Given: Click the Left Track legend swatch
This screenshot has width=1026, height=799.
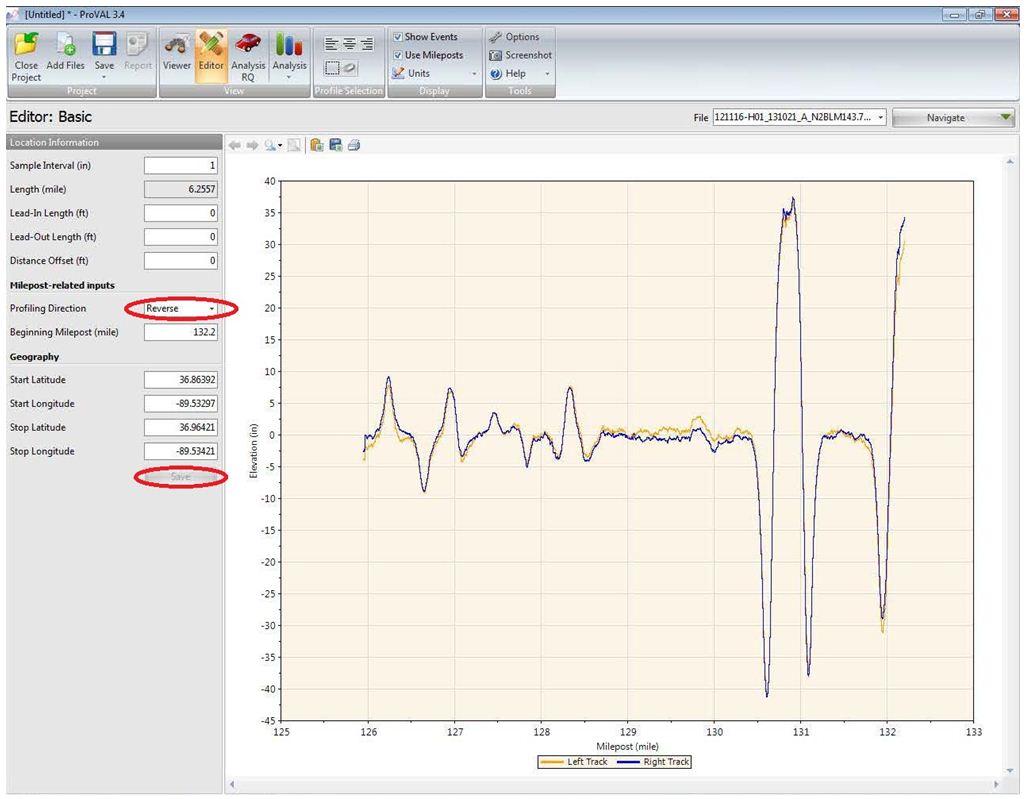Looking at the screenshot, I should click(x=552, y=762).
